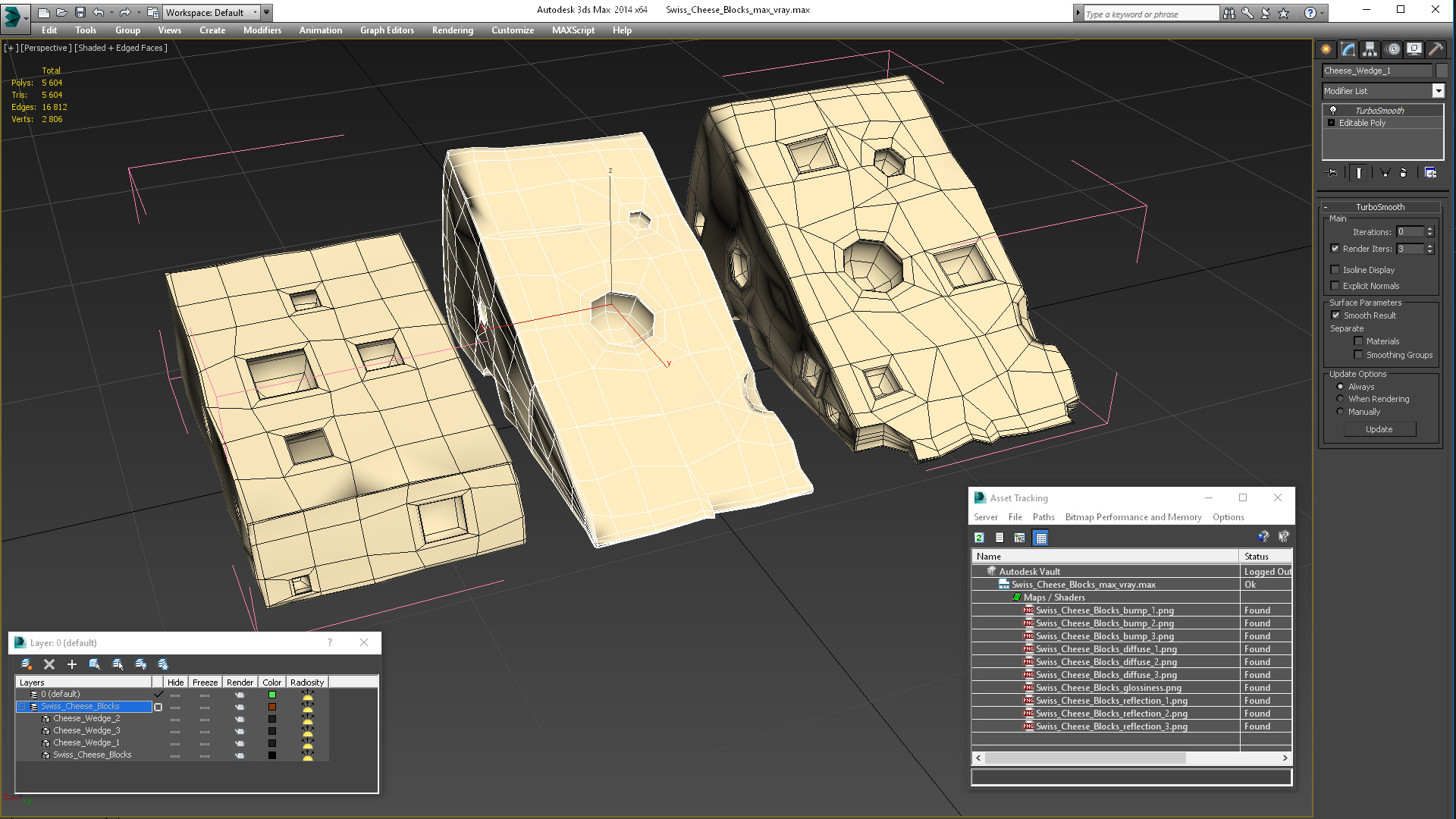Uncheck Smooth Result checkbox
The width and height of the screenshot is (1456, 819).
[x=1335, y=315]
